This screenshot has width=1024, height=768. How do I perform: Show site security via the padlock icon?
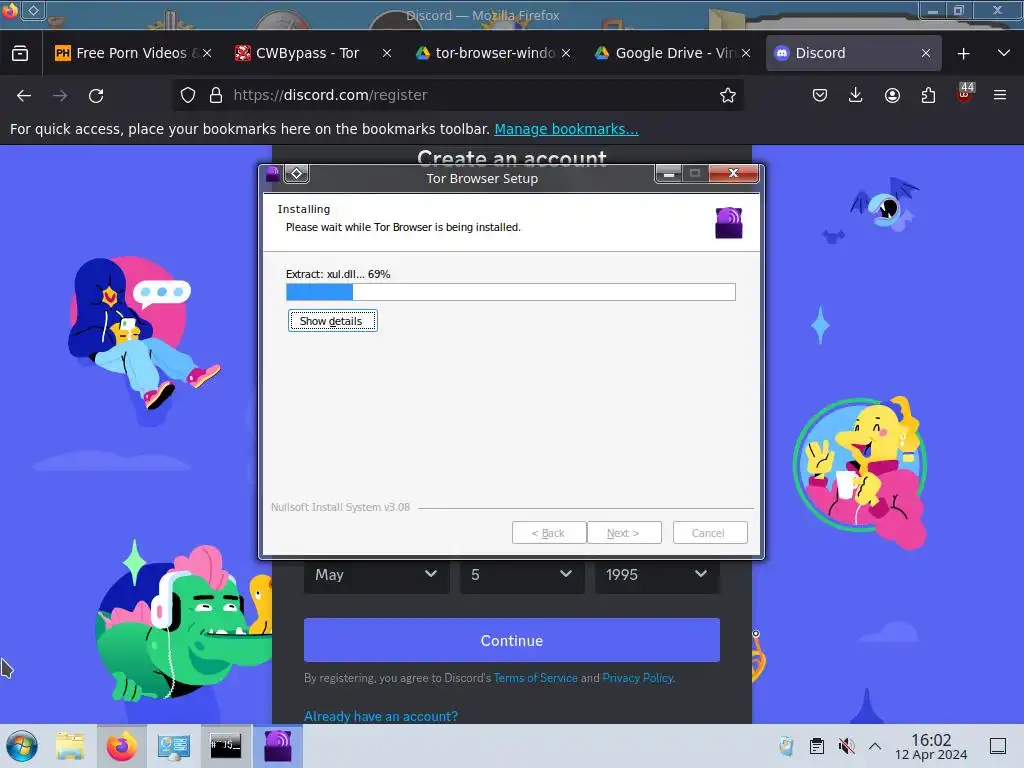click(216, 95)
